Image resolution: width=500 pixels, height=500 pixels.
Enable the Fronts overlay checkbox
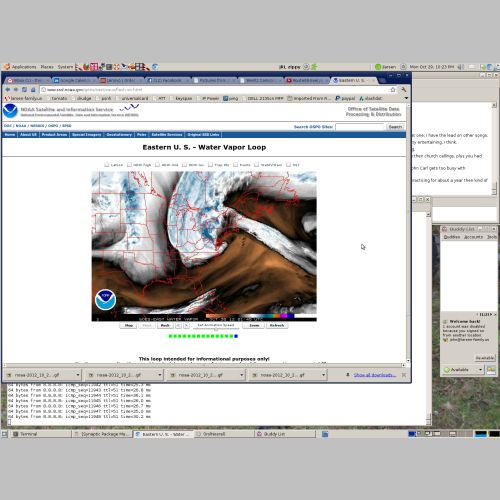(x=235, y=165)
